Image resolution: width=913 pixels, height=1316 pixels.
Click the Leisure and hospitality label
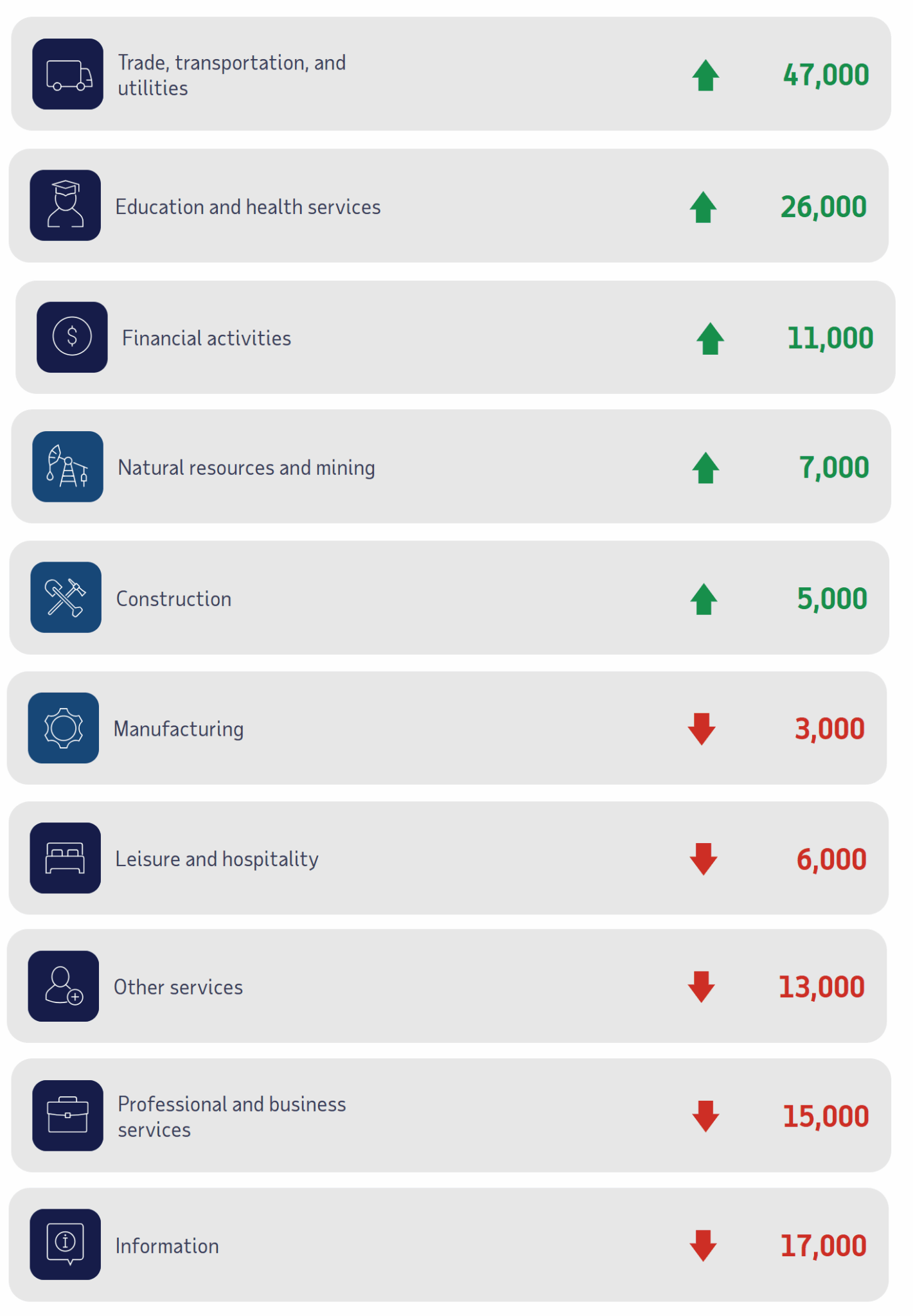coord(217,859)
